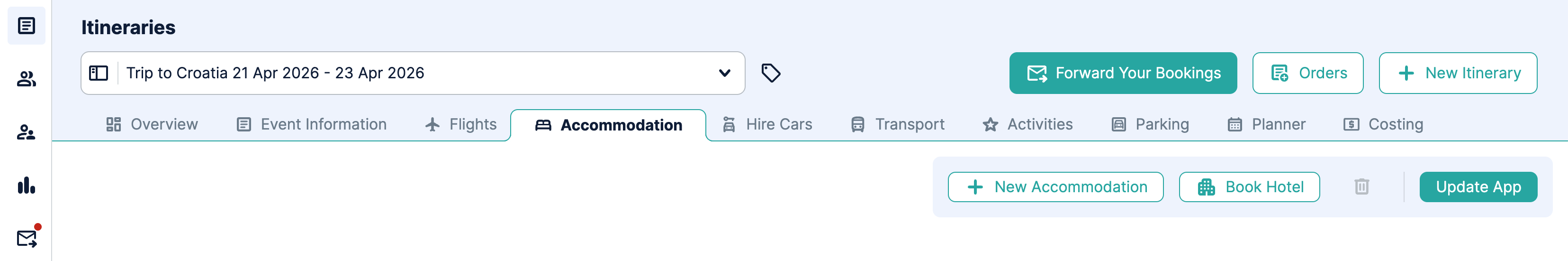Click the New Itinerary button

click(1458, 73)
